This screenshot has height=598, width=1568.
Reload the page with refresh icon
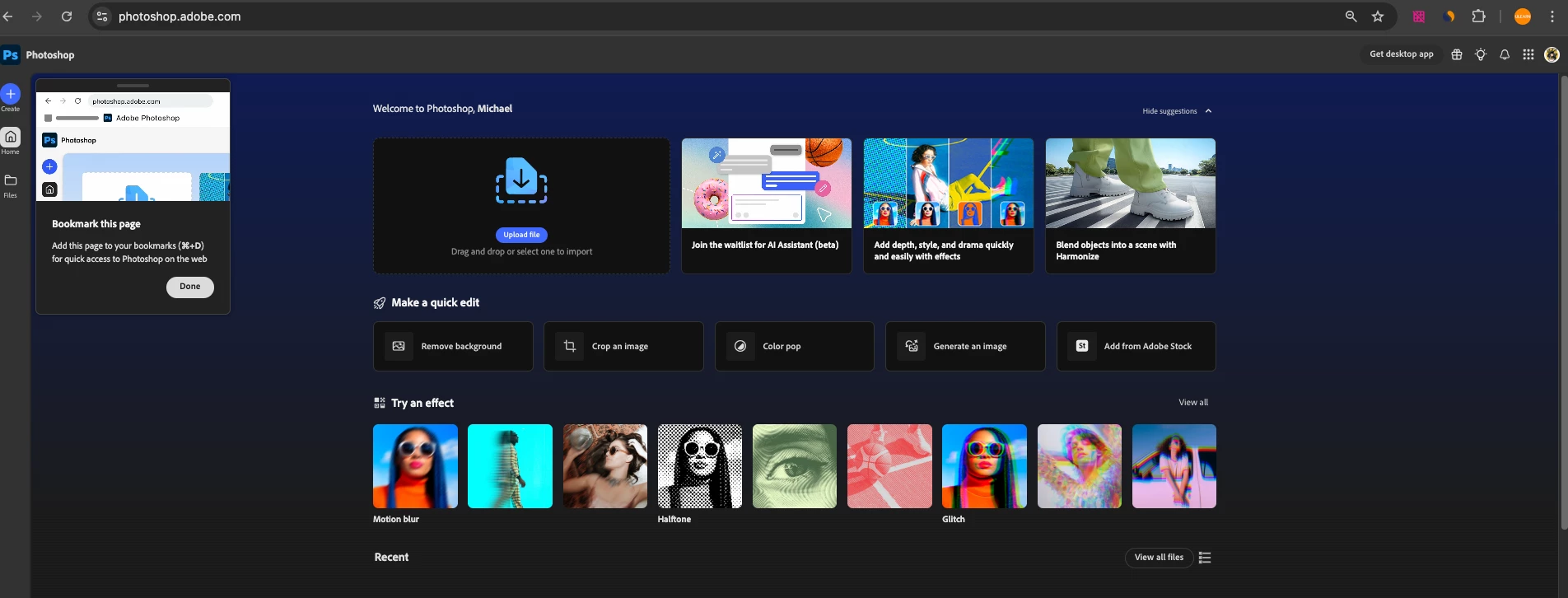click(x=67, y=16)
